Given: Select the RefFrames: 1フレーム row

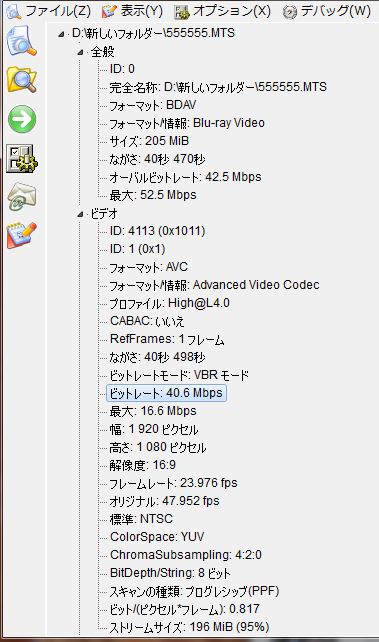Looking at the screenshot, I should (167, 339).
